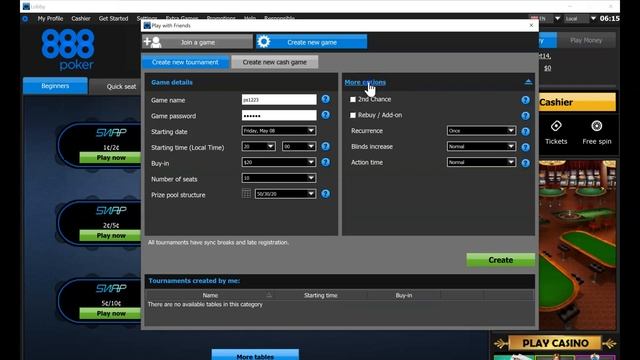Open help for Starting time field

tap(325, 147)
